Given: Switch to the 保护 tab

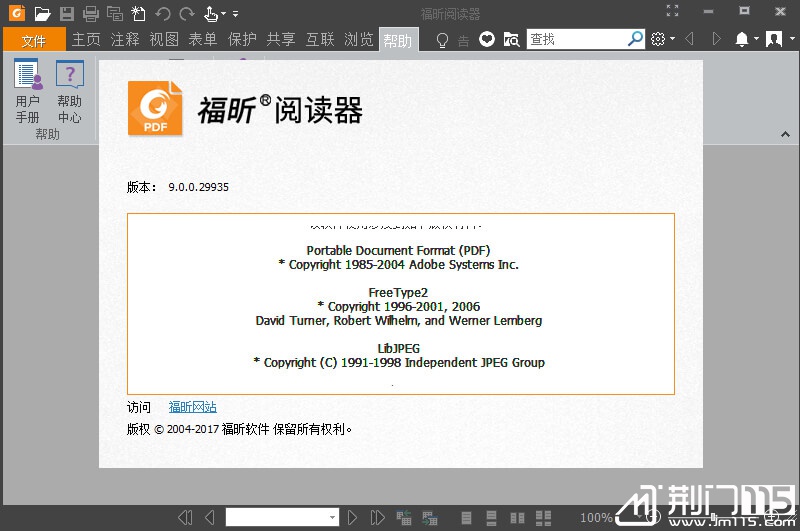Looking at the screenshot, I should tap(242, 39).
